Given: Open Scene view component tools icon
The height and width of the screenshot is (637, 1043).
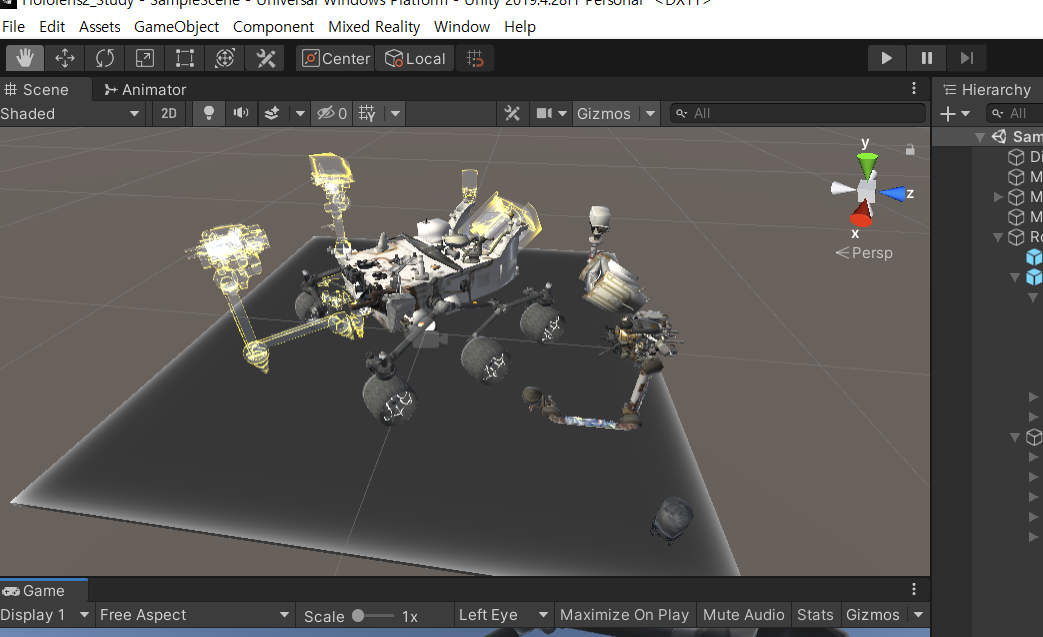Looking at the screenshot, I should point(512,114).
